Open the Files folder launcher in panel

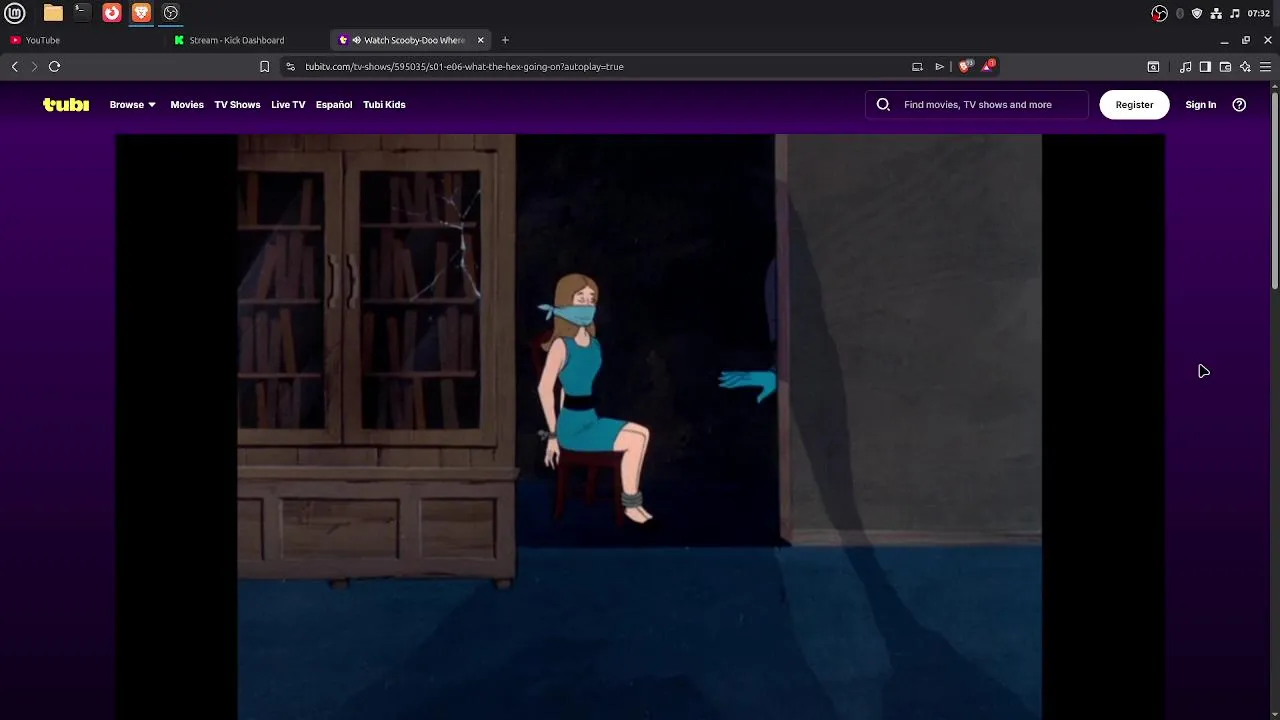tap(53, 13)
